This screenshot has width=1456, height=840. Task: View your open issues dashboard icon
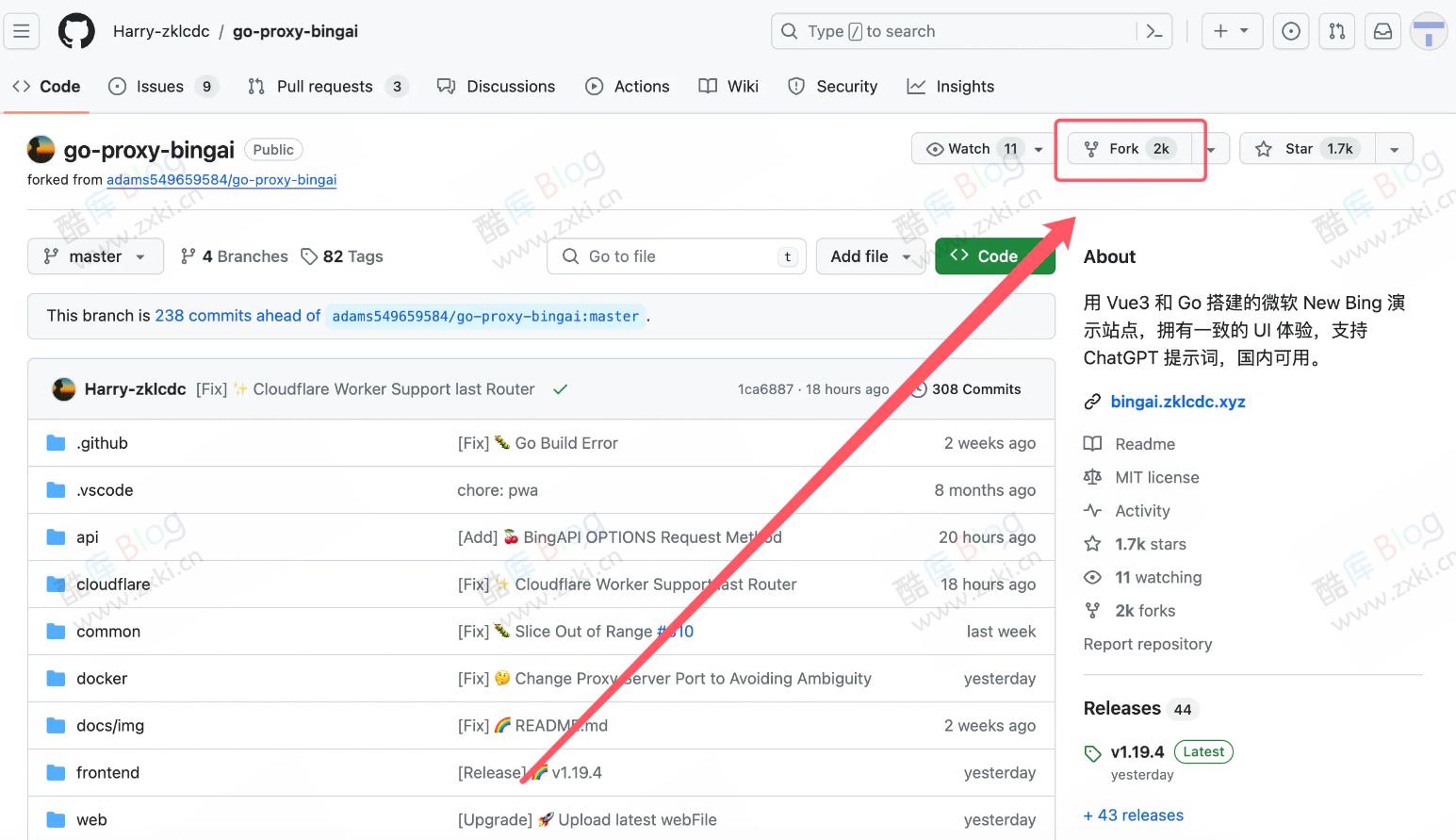(1290, 30)
